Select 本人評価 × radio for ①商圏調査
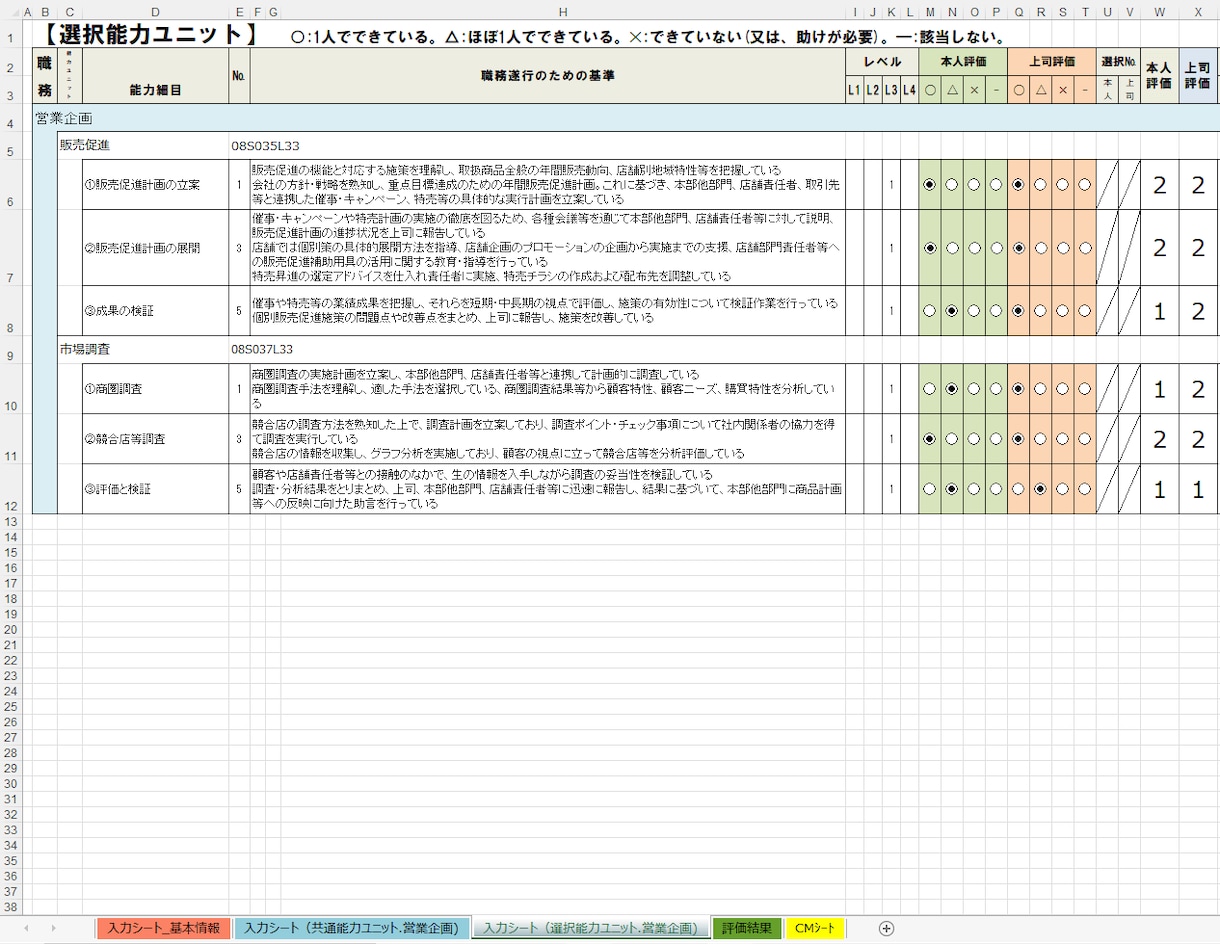 point(974,389)
